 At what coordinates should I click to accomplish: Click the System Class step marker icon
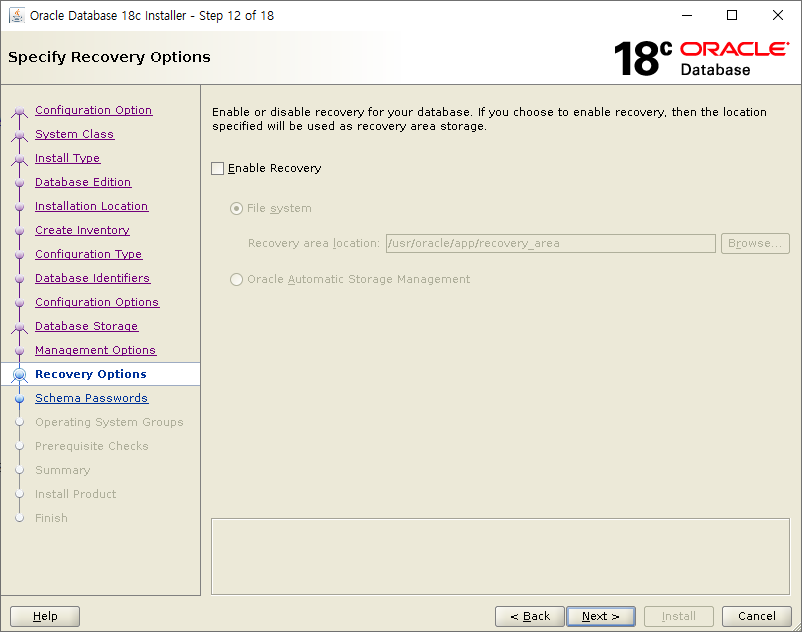pos(19,135)
